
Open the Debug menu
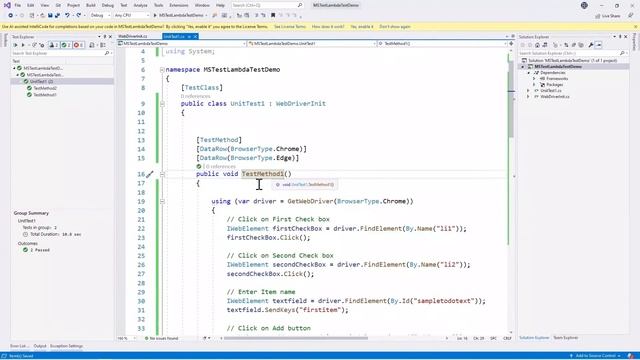tap(108, 5)
